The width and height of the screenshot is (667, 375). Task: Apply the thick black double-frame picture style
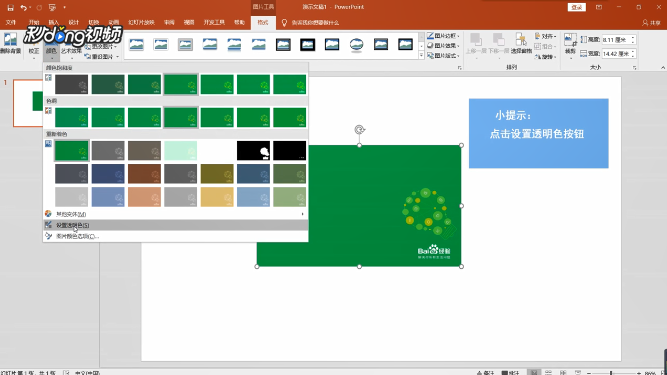point(308,45)
